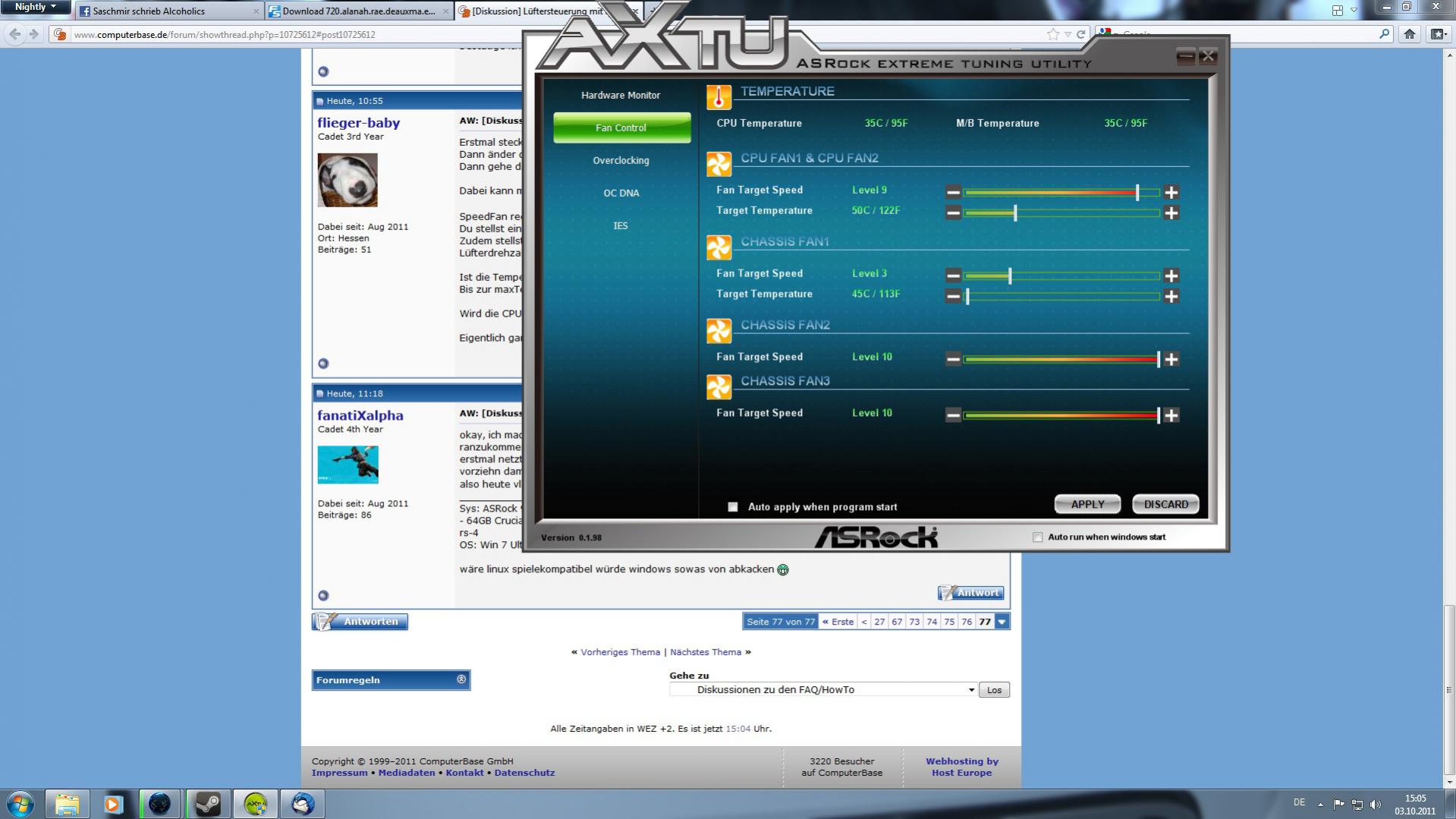Open the volume control in system tray
Screen dimensions: 1456x819
pyautogui.click(x=1376, y=804)
